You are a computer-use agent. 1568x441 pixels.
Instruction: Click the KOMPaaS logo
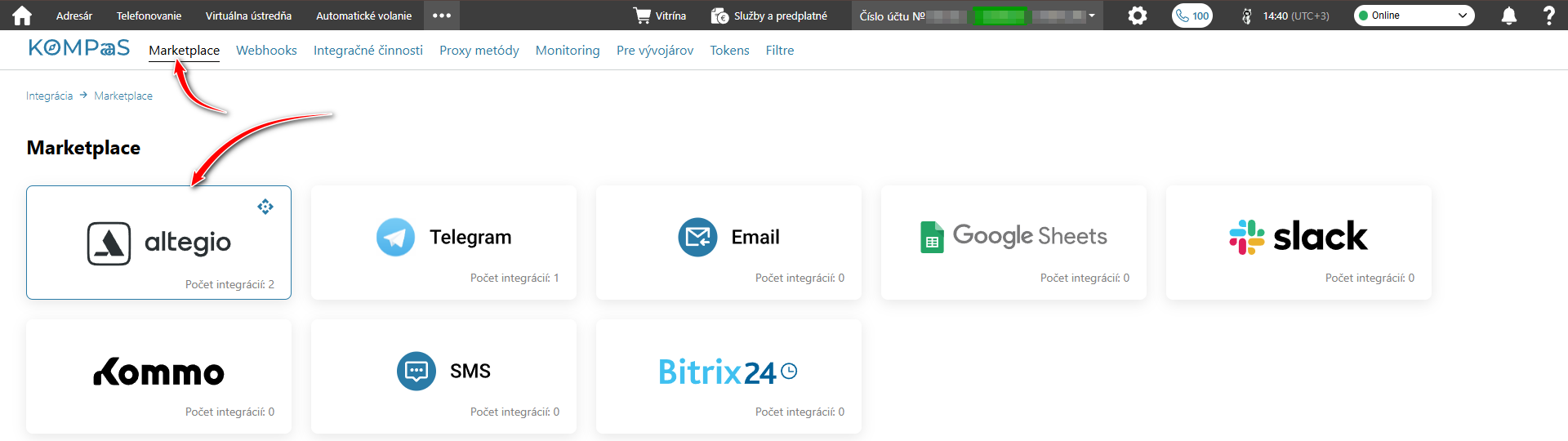(79, 48)
